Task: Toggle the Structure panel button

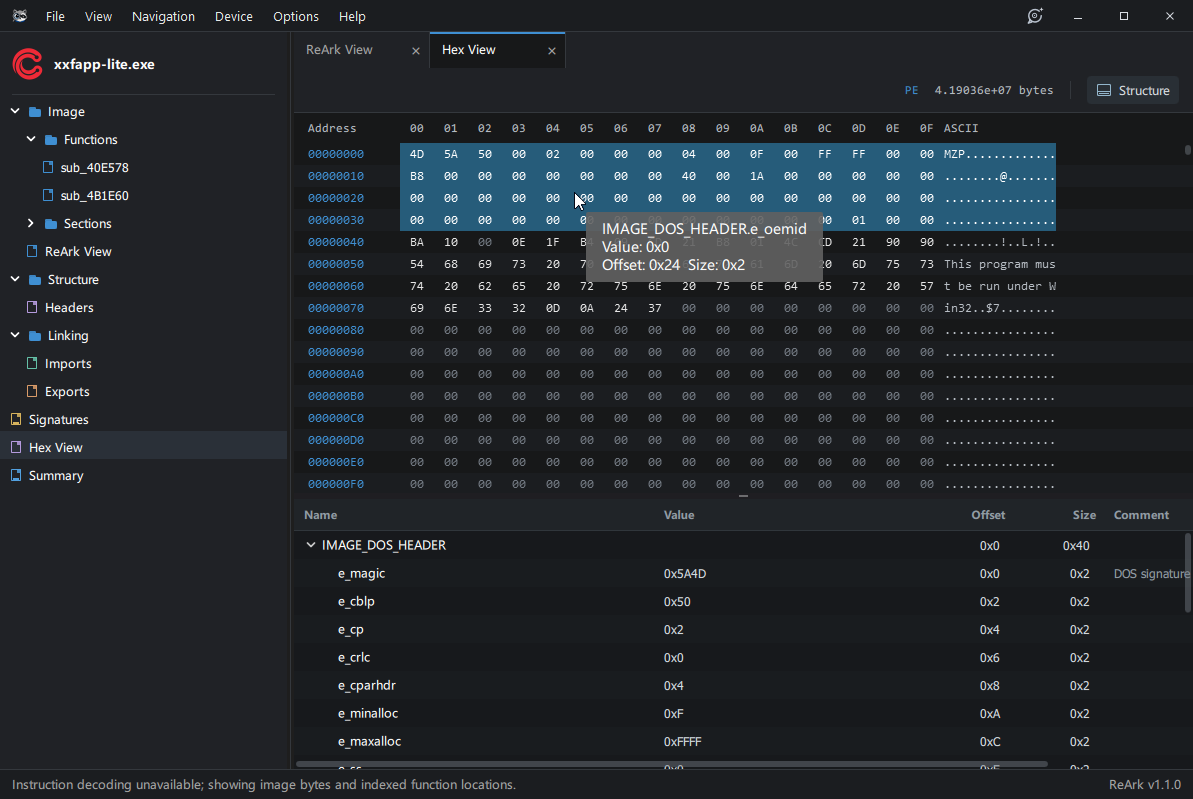Action: coord(1133,91)
